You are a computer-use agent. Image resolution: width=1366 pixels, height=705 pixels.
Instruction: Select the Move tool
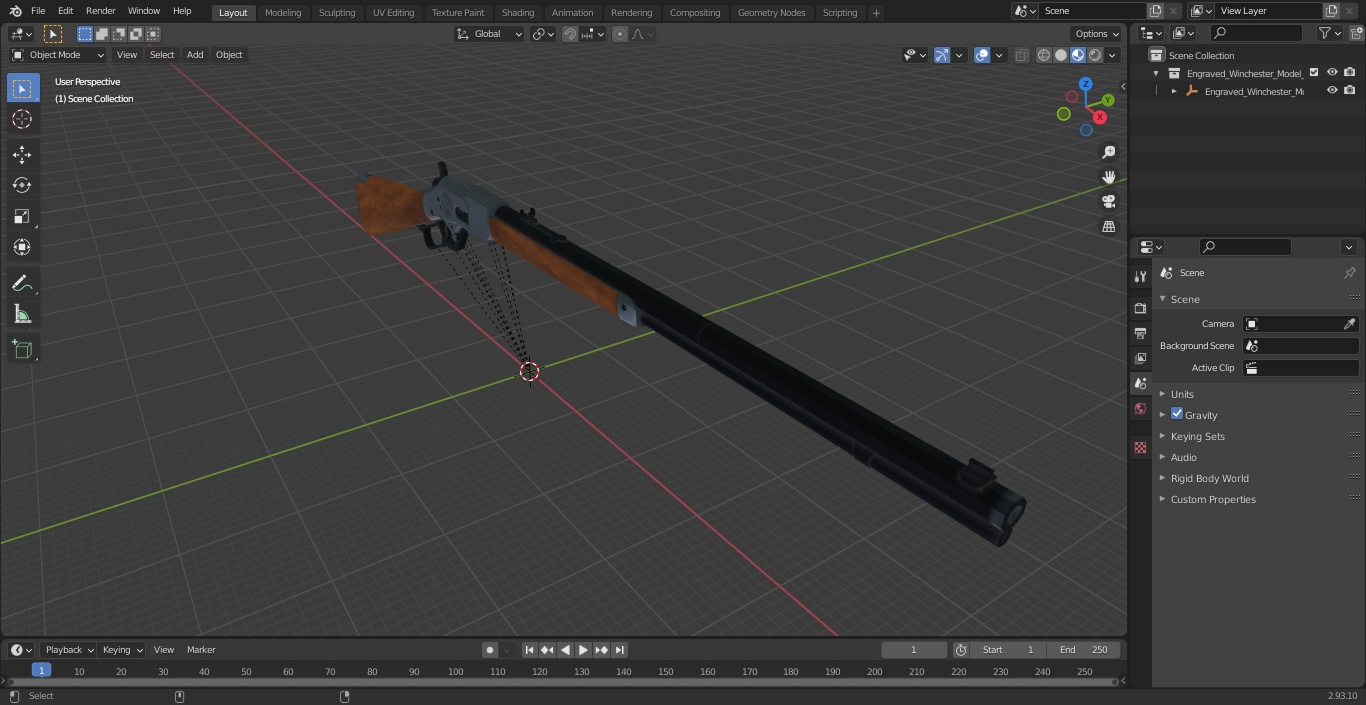(x=22, y=154)
